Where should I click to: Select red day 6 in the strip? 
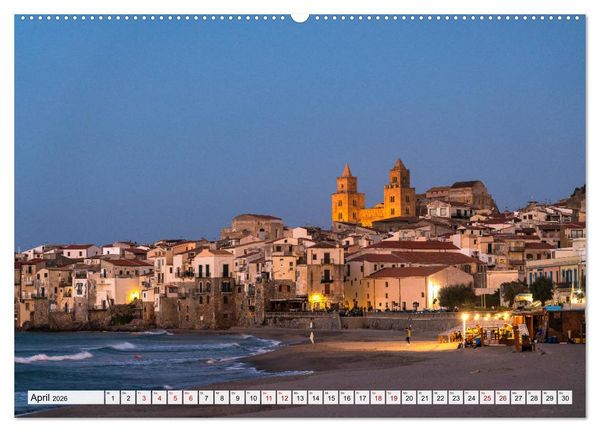(x=191, y=398)
